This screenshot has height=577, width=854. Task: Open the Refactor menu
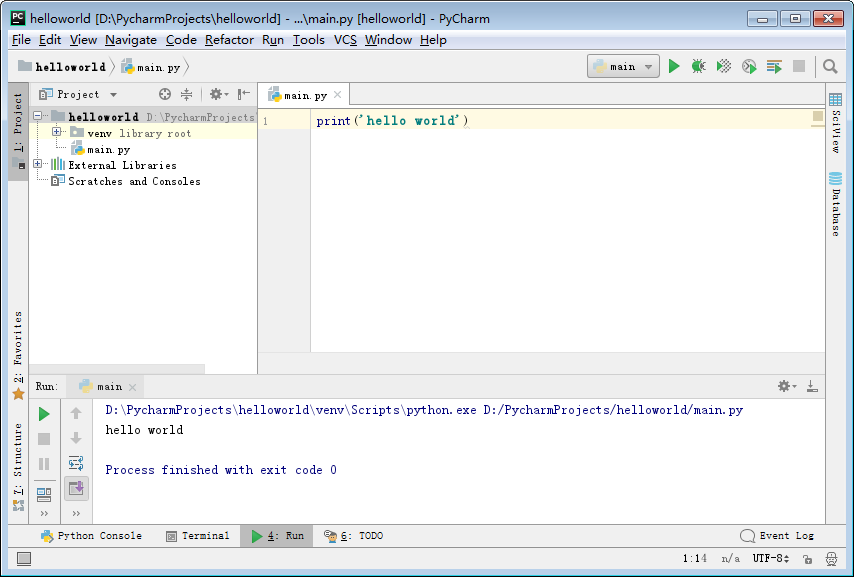coord(229,39)
